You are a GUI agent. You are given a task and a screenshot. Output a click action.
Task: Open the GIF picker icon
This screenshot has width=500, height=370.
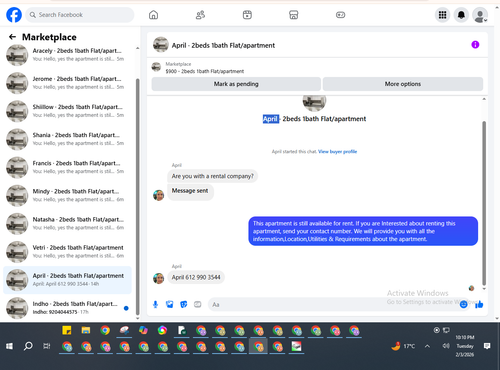198,304
